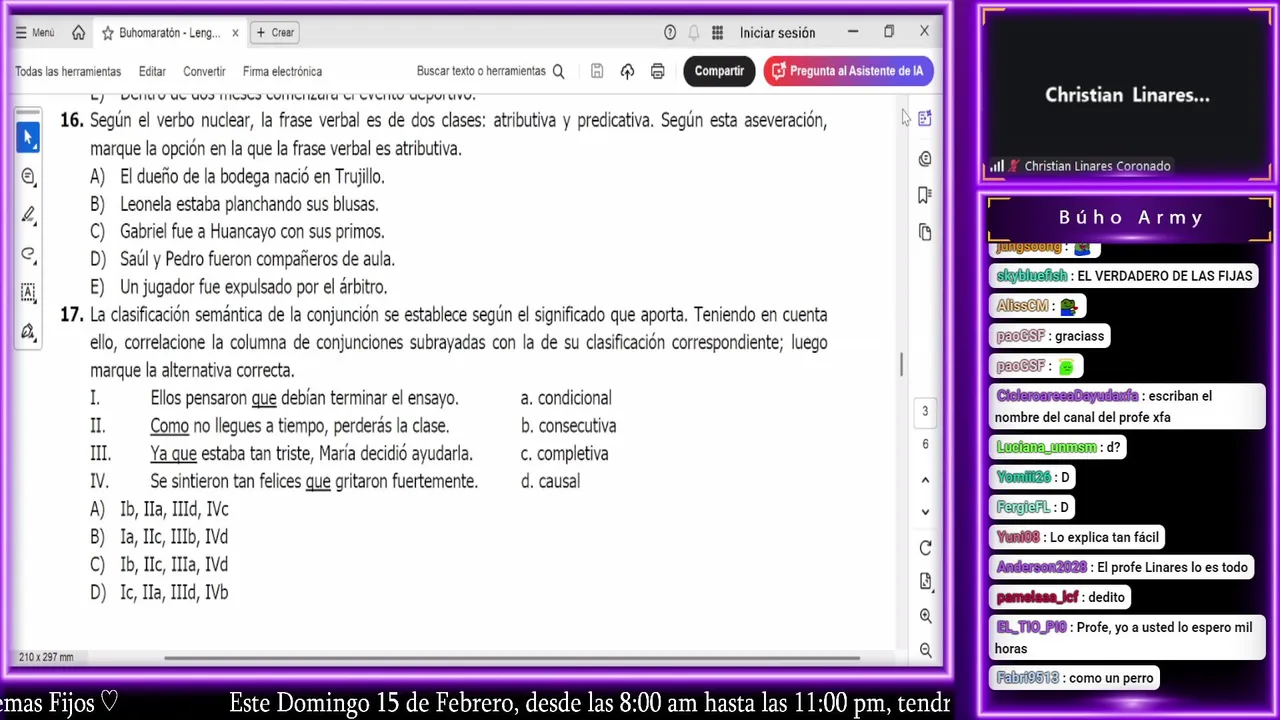
Task: Click chat message 'Lo explica tan fácil'
Action: click(x=1104, y=537)
